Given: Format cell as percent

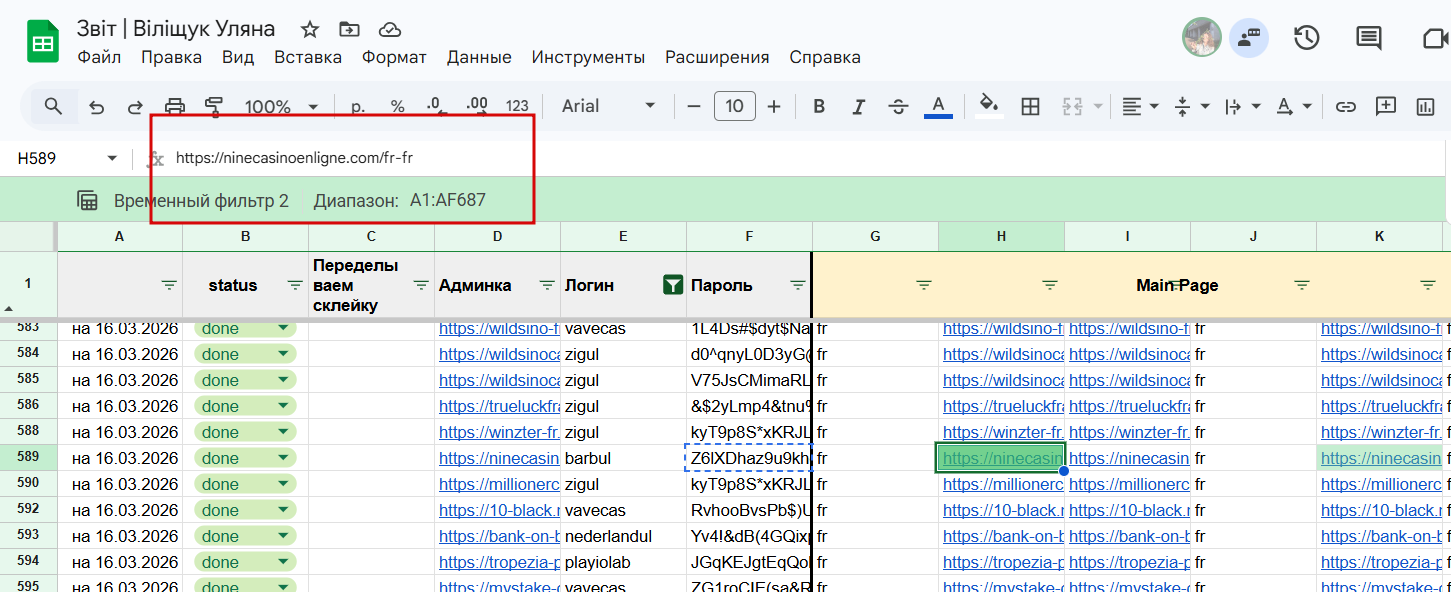Looking at the screenshot, I should [397, 106].
